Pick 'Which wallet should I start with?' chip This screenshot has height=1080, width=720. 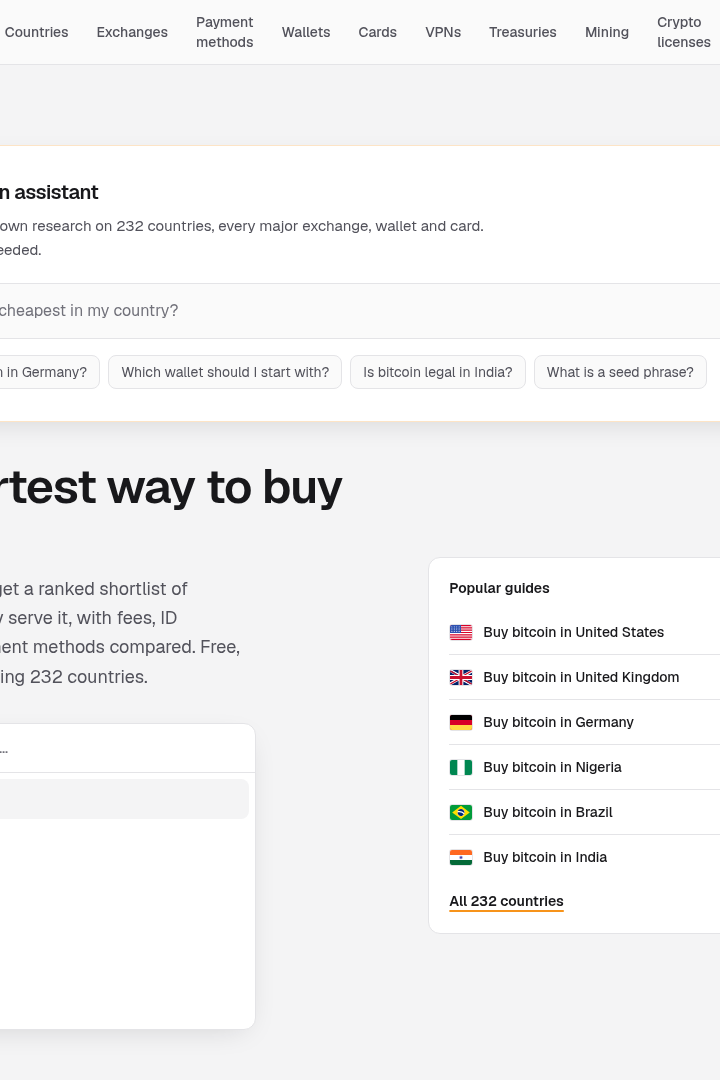point(225,372)
